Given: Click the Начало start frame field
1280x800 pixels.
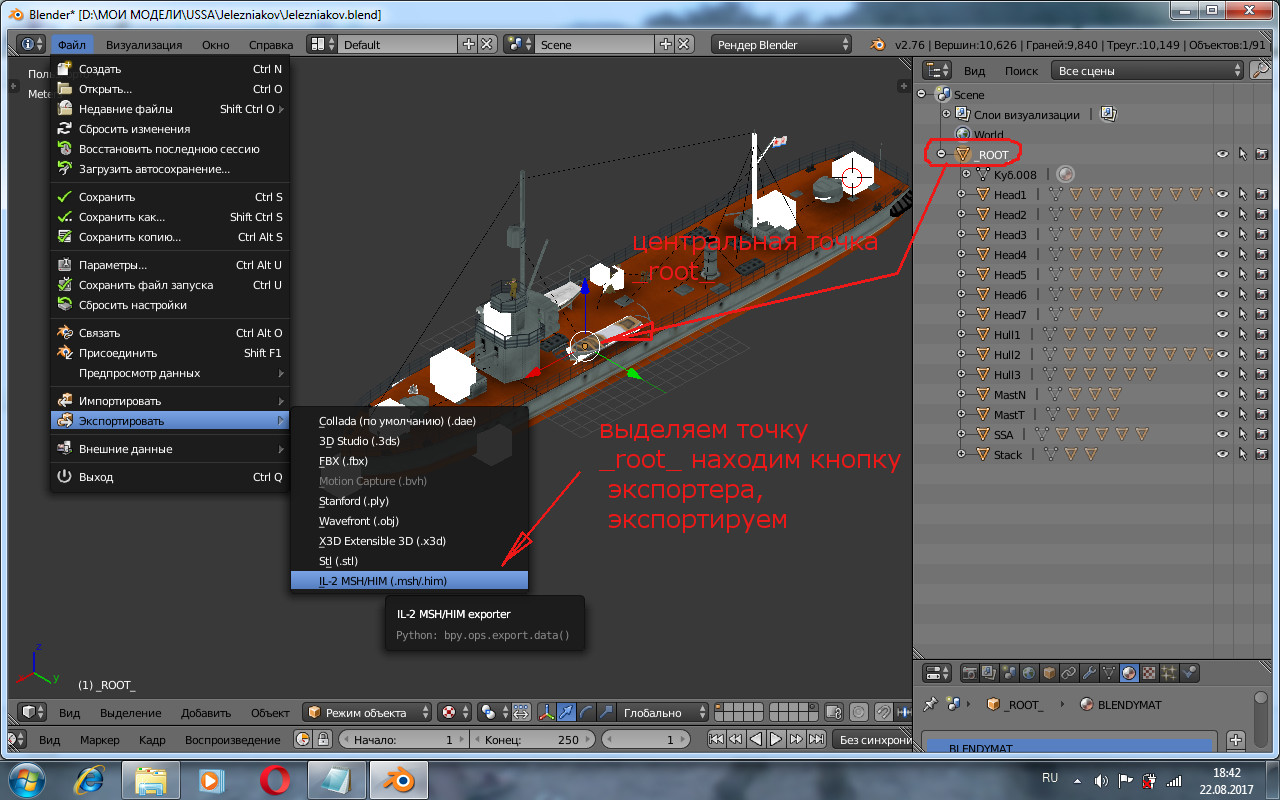Looking at the screenshot, I should coord(404,740).
